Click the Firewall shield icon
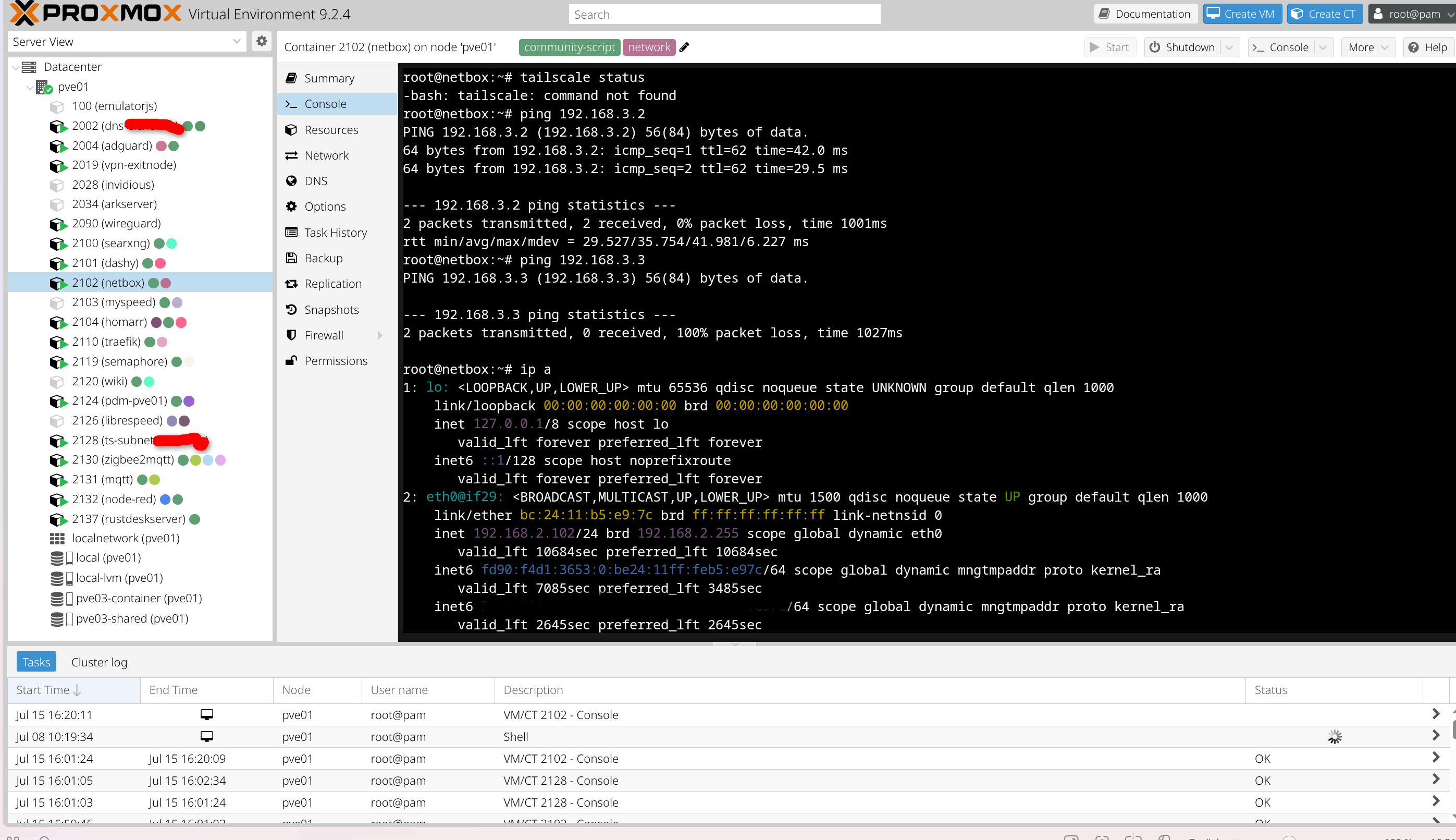Image resolution: width=1456 pixels, height=840 pixels. [x=292, y=335]
